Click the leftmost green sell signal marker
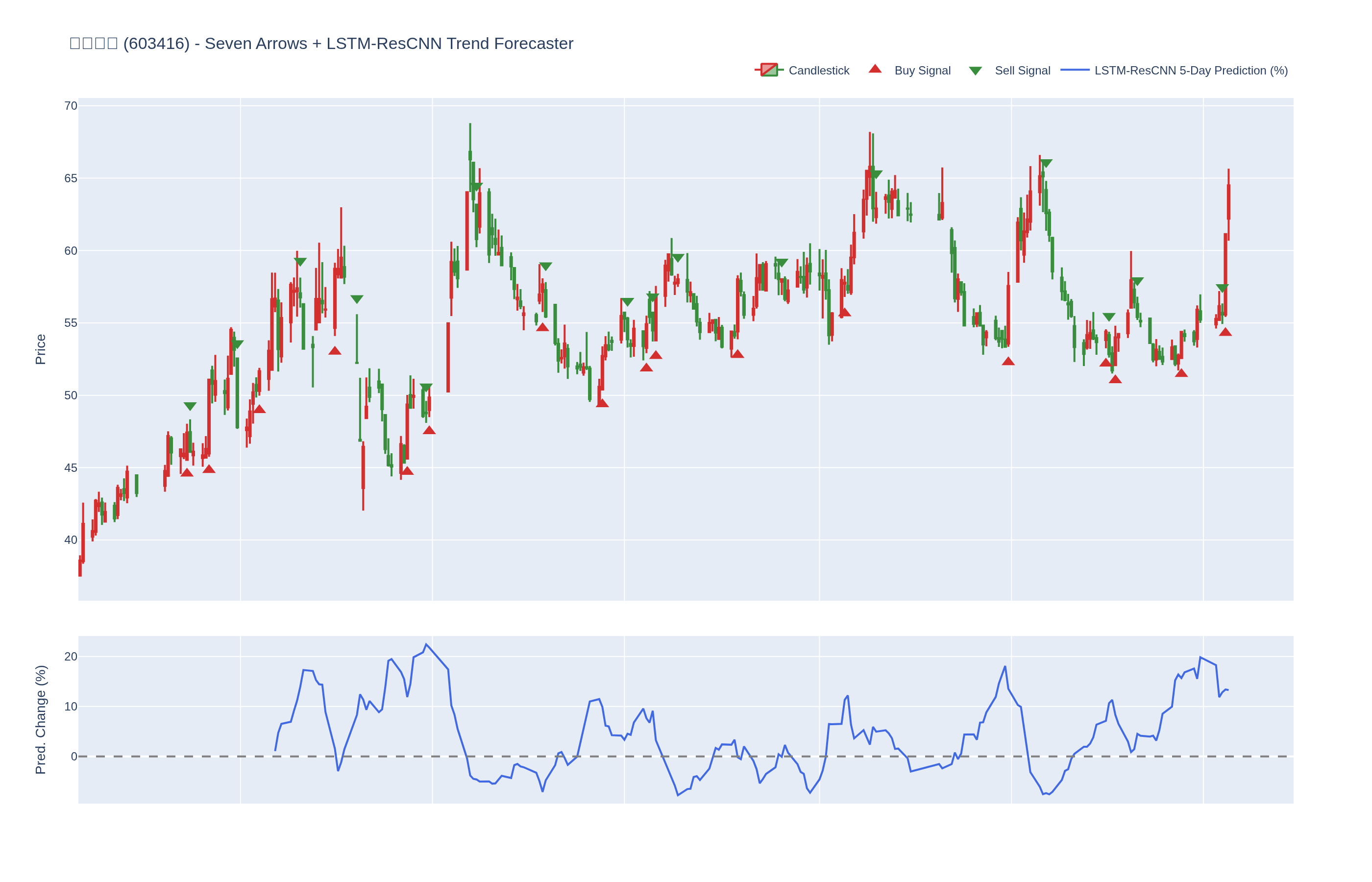Image resolution: width=1372 pixels, height=882 pixels. (x=190, y=406)
